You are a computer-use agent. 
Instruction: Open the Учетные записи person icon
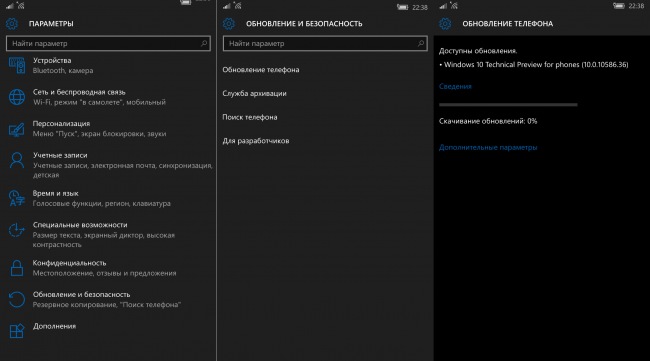point(17,160)
